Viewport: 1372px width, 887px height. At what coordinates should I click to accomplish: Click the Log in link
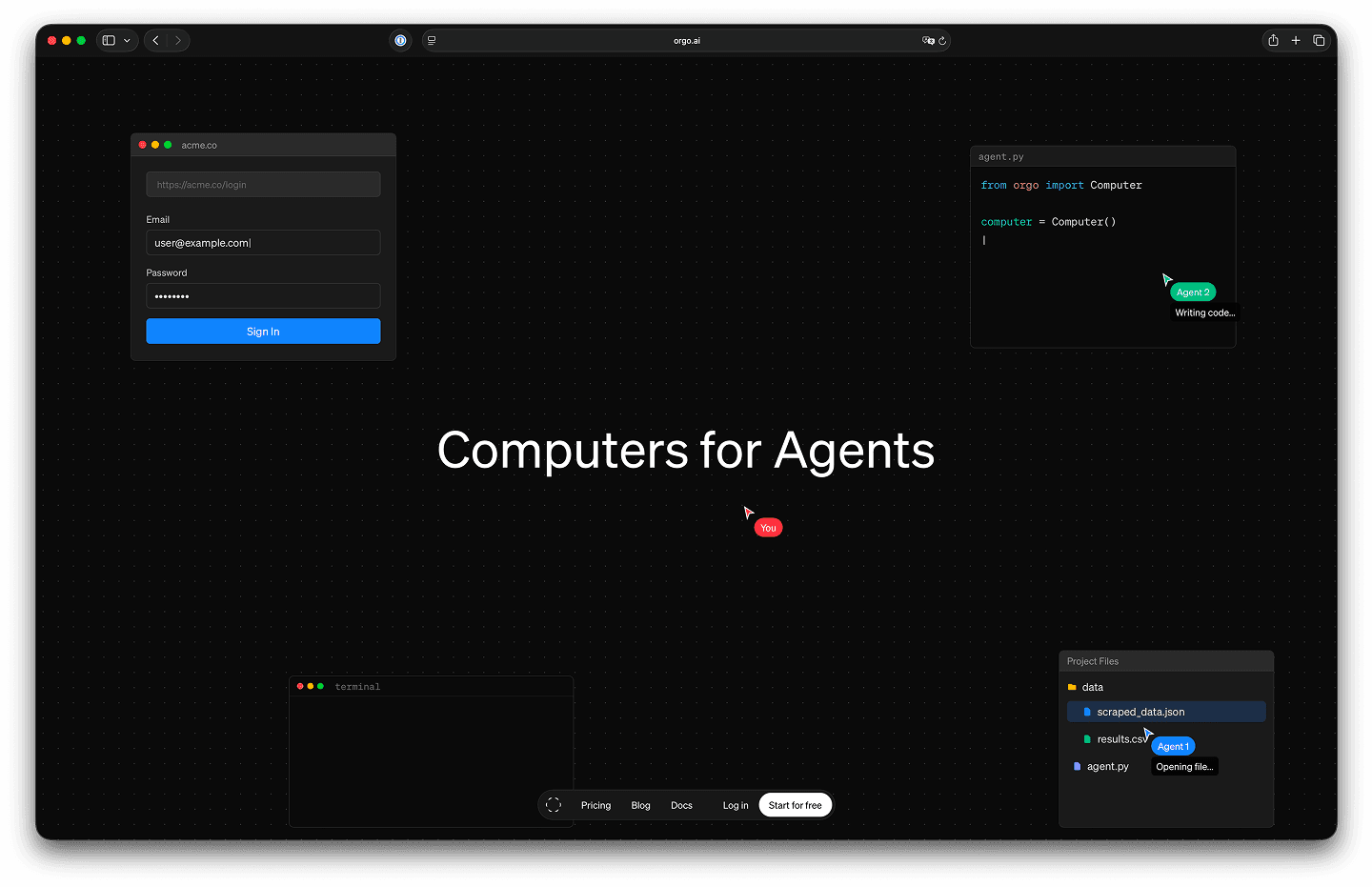click(x=735, y=805)
